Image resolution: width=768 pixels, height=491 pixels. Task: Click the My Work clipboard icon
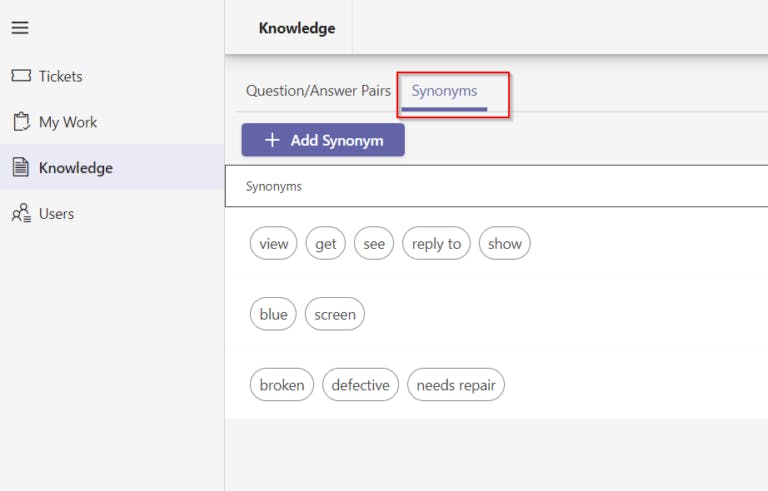tap(21, 122)
